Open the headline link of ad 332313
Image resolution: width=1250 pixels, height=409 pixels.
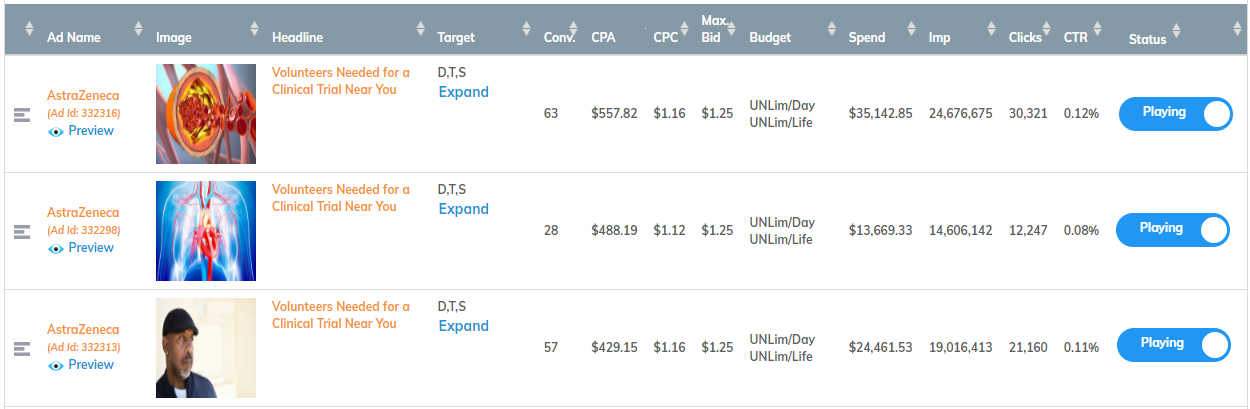(x=341, y=315)
